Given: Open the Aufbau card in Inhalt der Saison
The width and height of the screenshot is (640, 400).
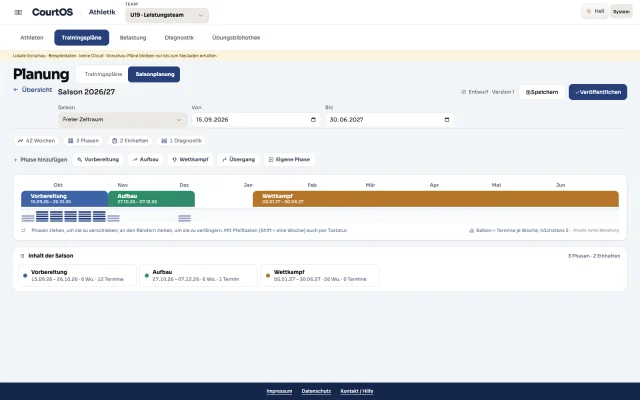Looking at the screenshot, I should coord(198,276).
